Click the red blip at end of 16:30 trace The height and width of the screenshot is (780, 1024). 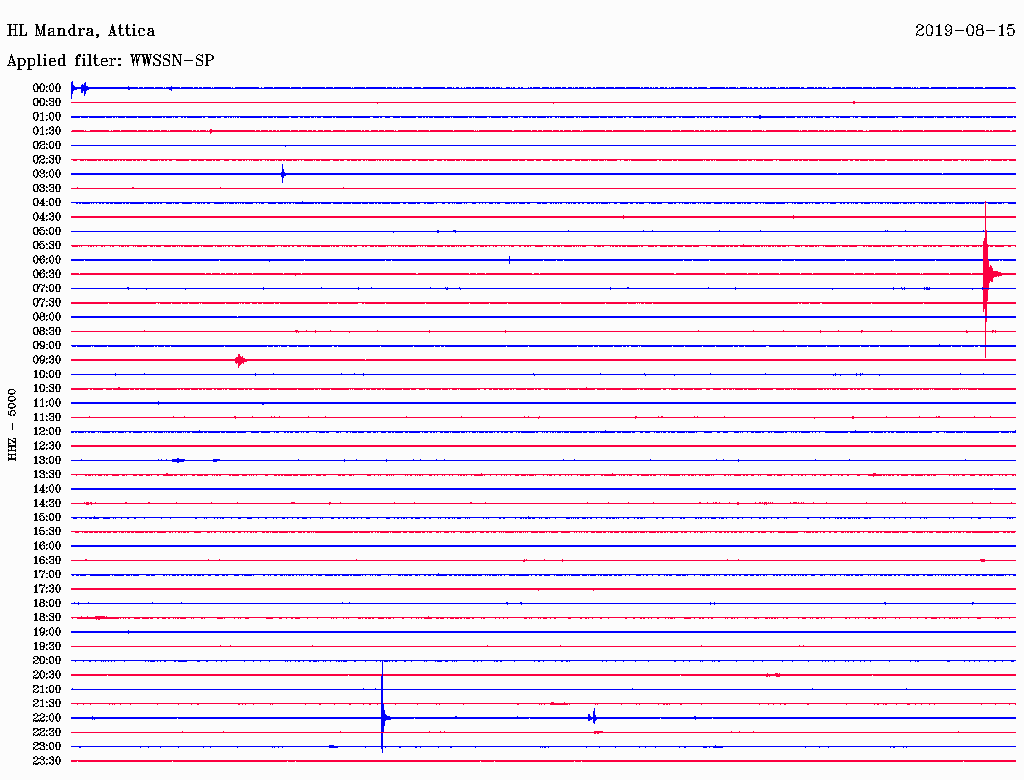(983, 561)
